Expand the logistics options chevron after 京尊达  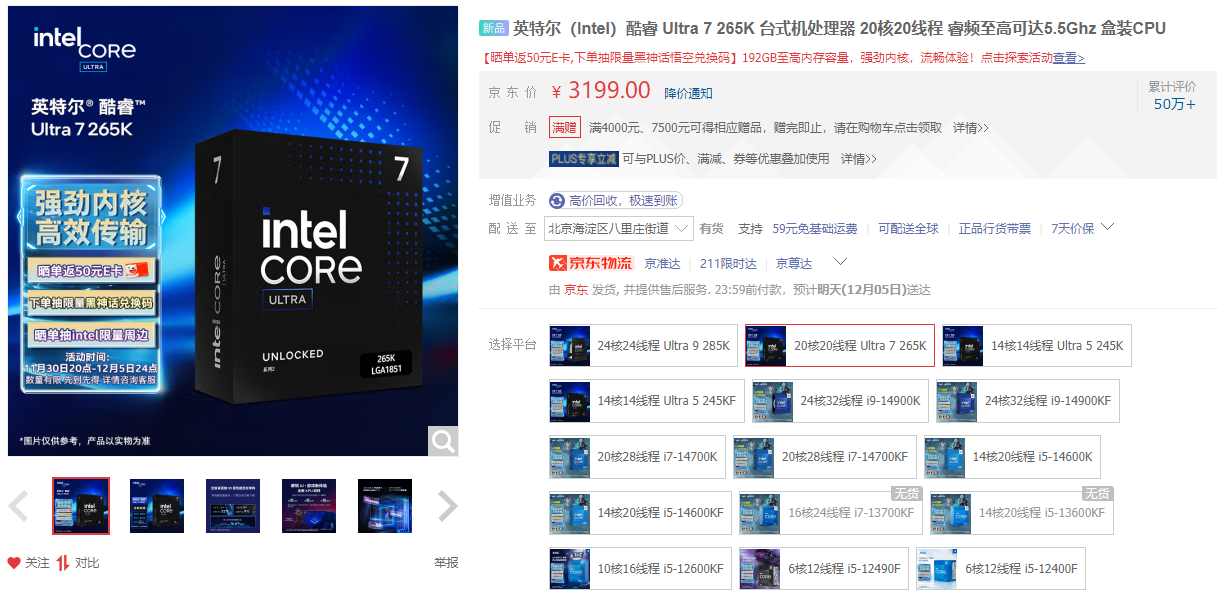click(x=841, y=262)
